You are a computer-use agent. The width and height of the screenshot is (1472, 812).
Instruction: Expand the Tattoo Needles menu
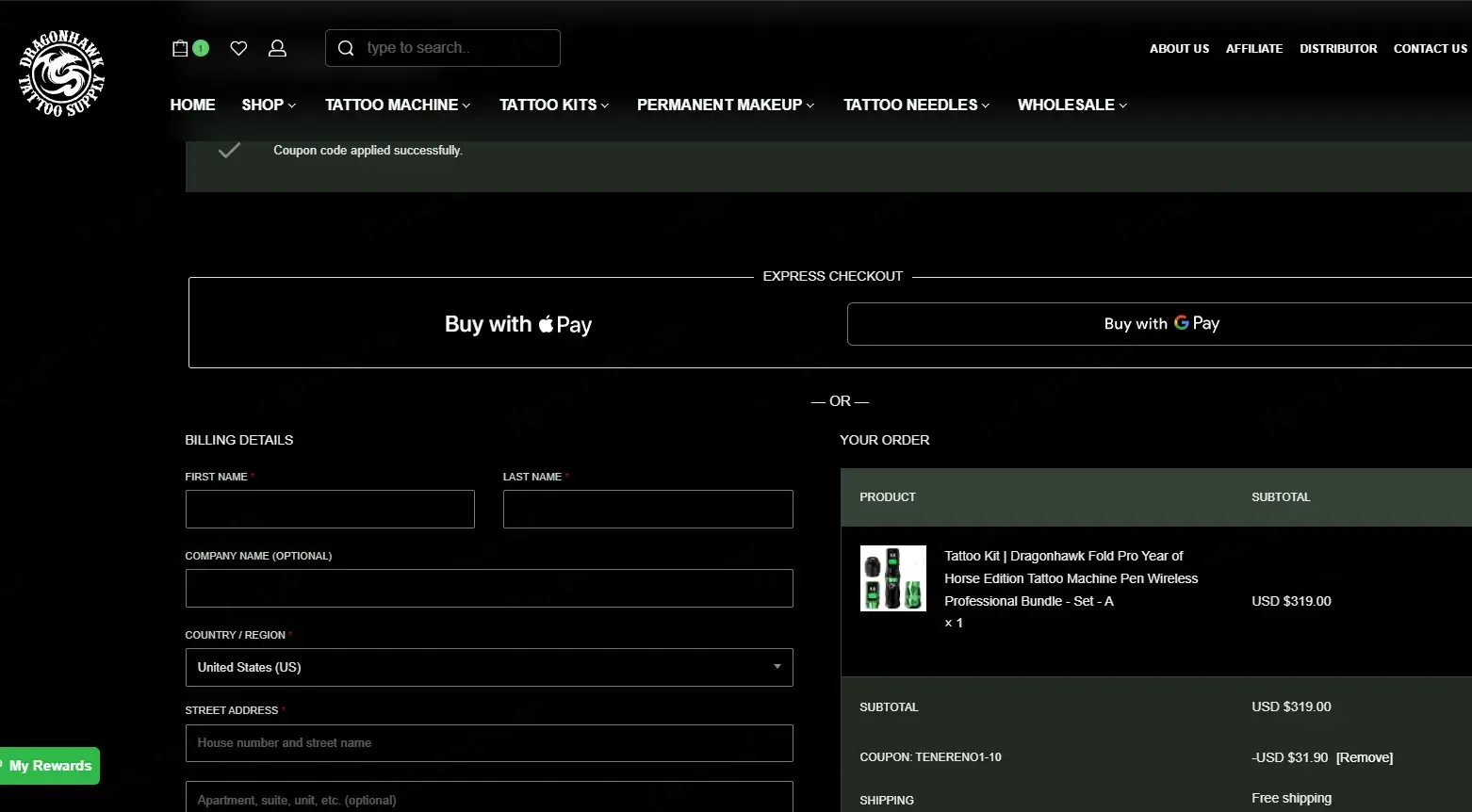click(917, 105)
